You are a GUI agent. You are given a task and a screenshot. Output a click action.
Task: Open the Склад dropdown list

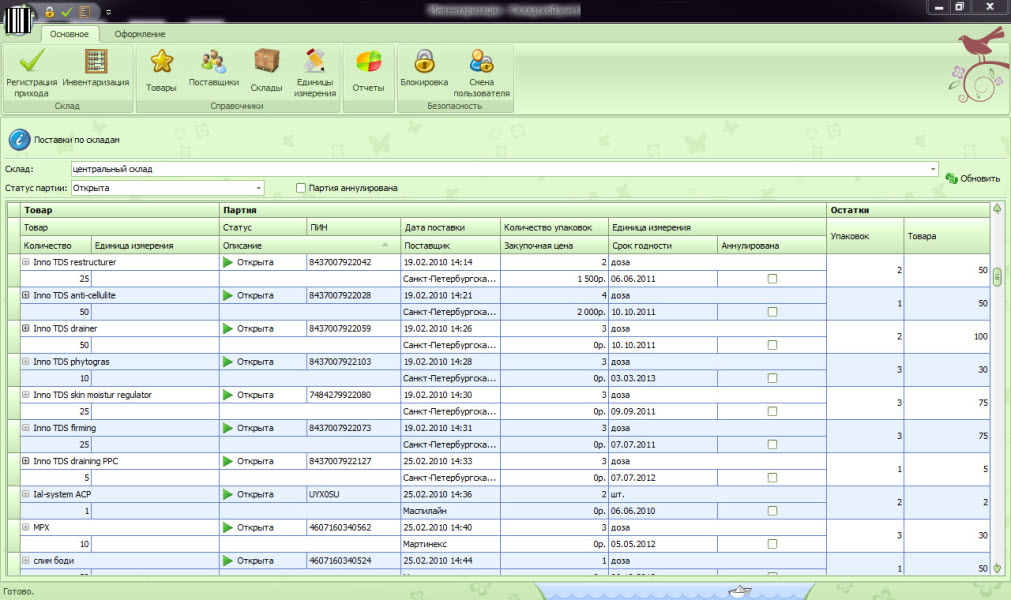point(932,169)
